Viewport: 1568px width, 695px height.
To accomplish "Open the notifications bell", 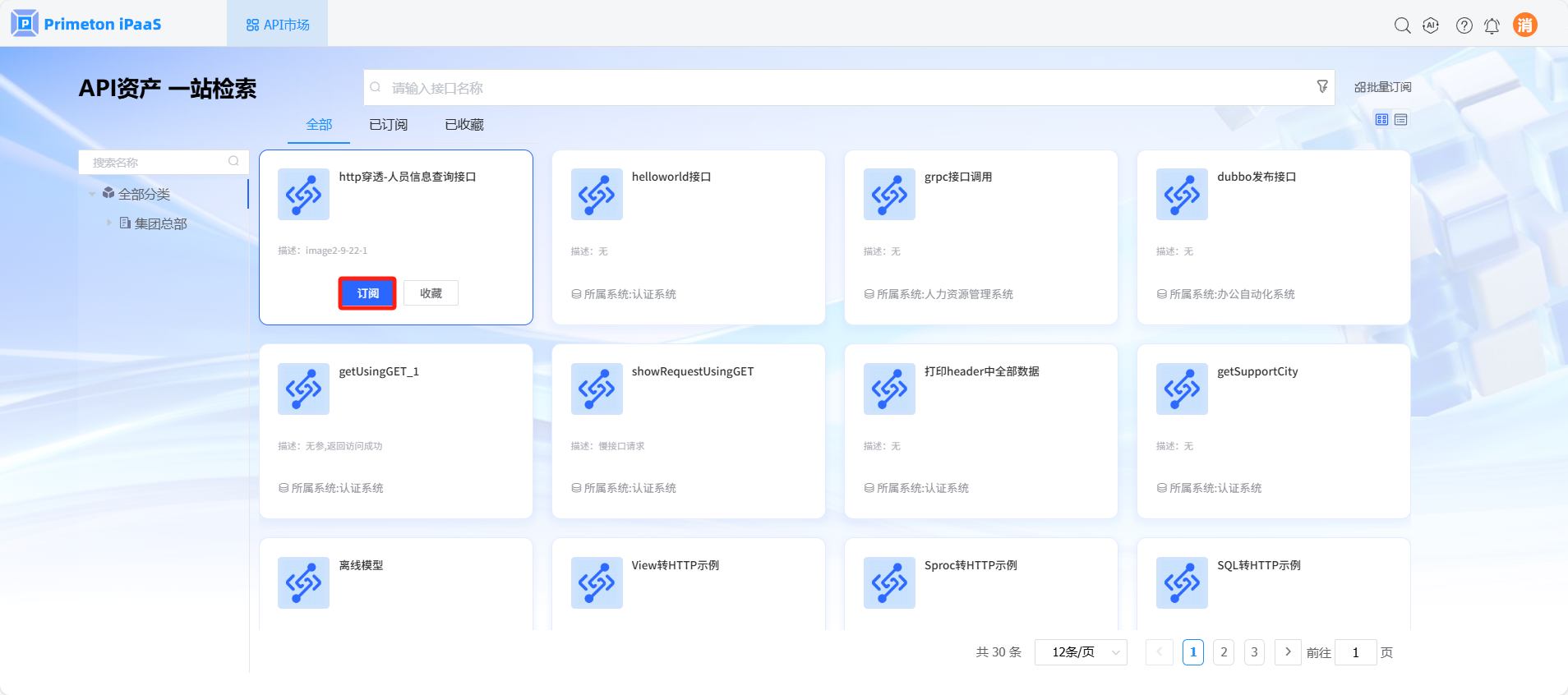I will click(x=1492, y=25).
